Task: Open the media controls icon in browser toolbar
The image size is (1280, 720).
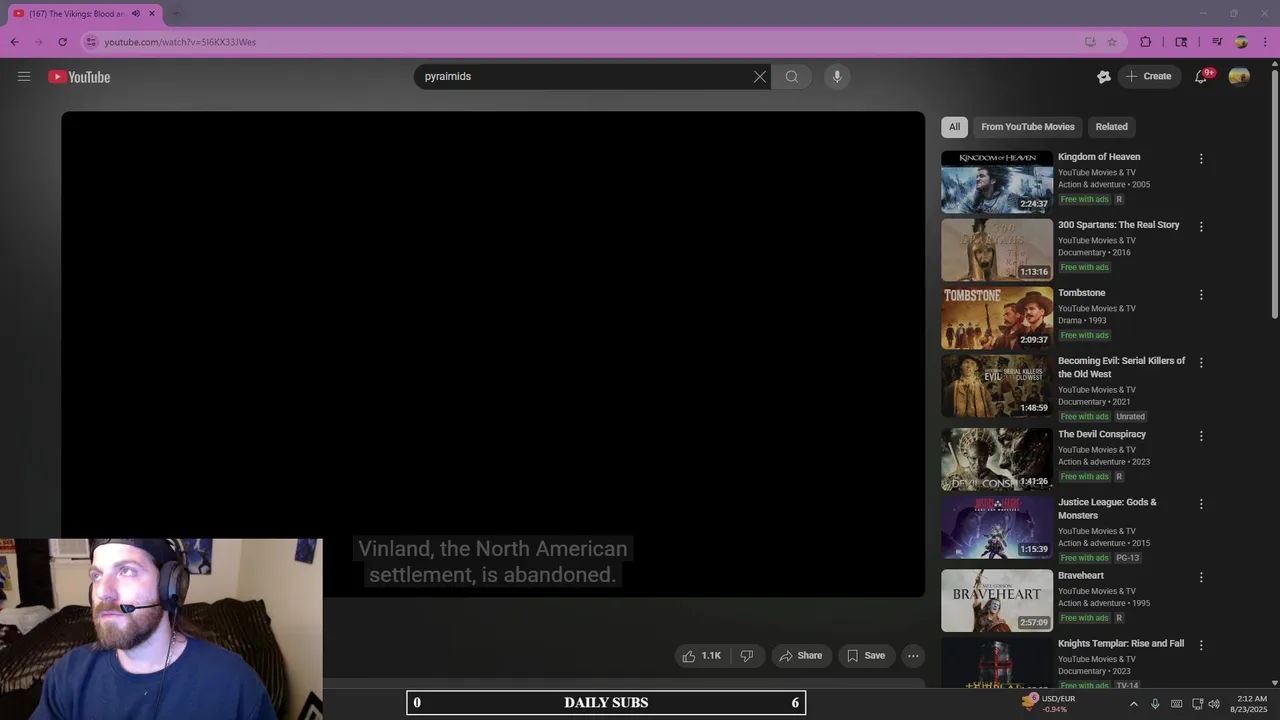Action: pos(1217,42)
